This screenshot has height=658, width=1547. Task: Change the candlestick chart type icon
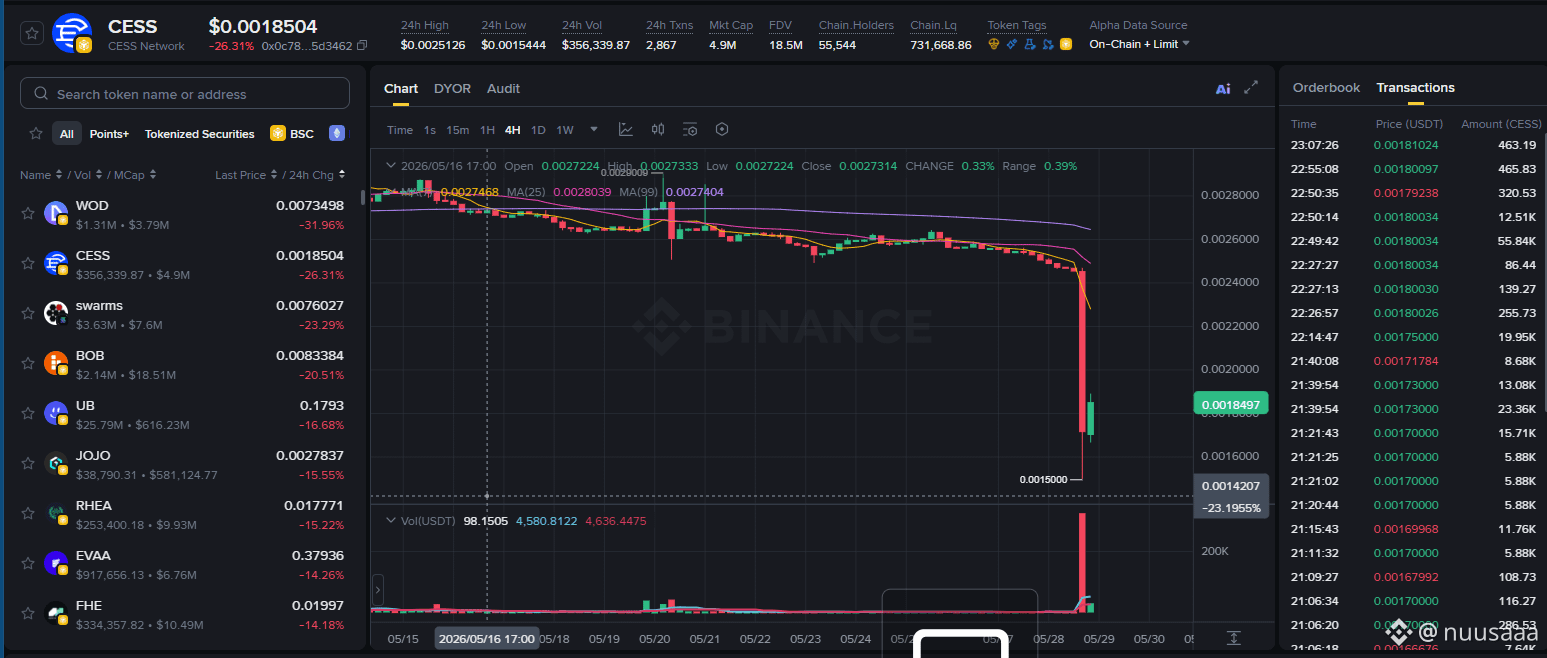pos(658,129)
